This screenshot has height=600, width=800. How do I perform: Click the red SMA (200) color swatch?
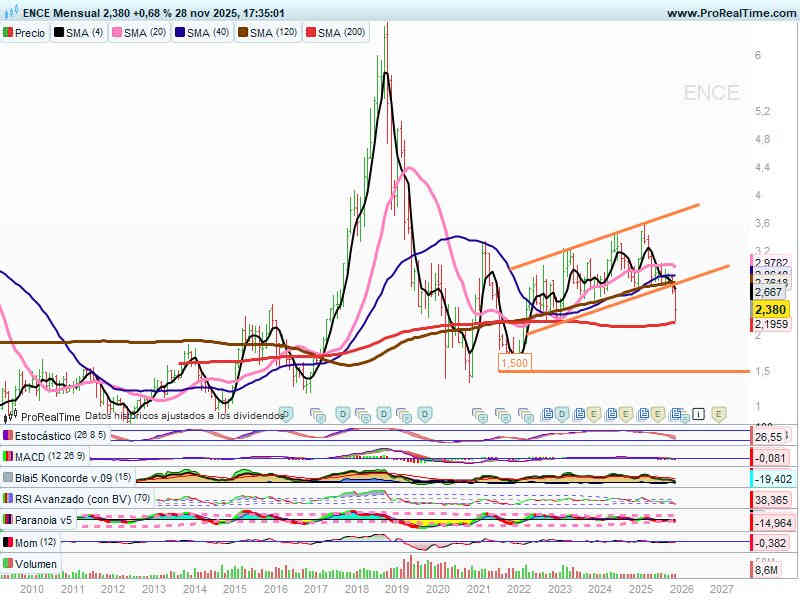click(x=310, y=33)
